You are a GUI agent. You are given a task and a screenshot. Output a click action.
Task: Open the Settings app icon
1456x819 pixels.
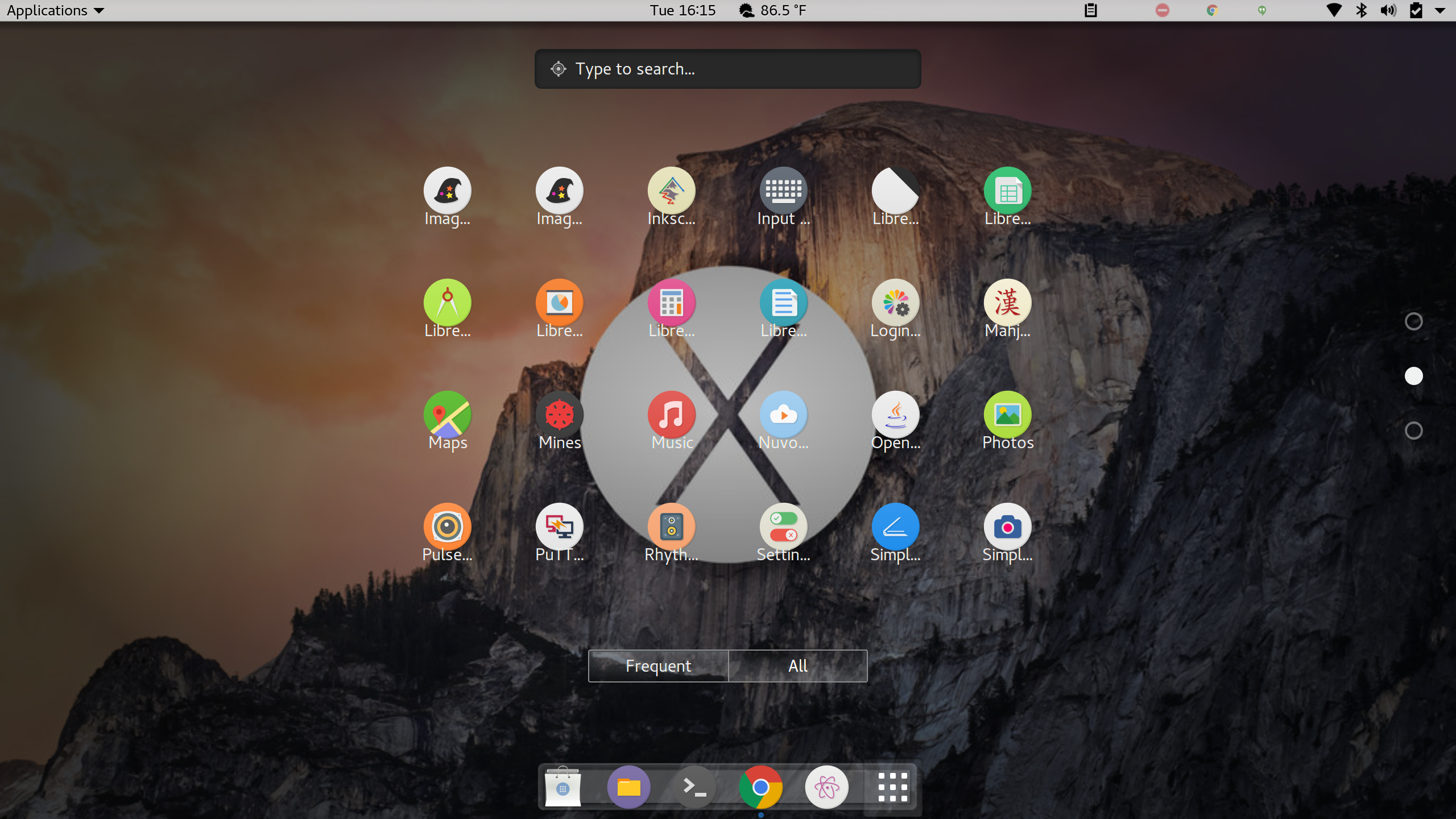[x=783, y=527]
